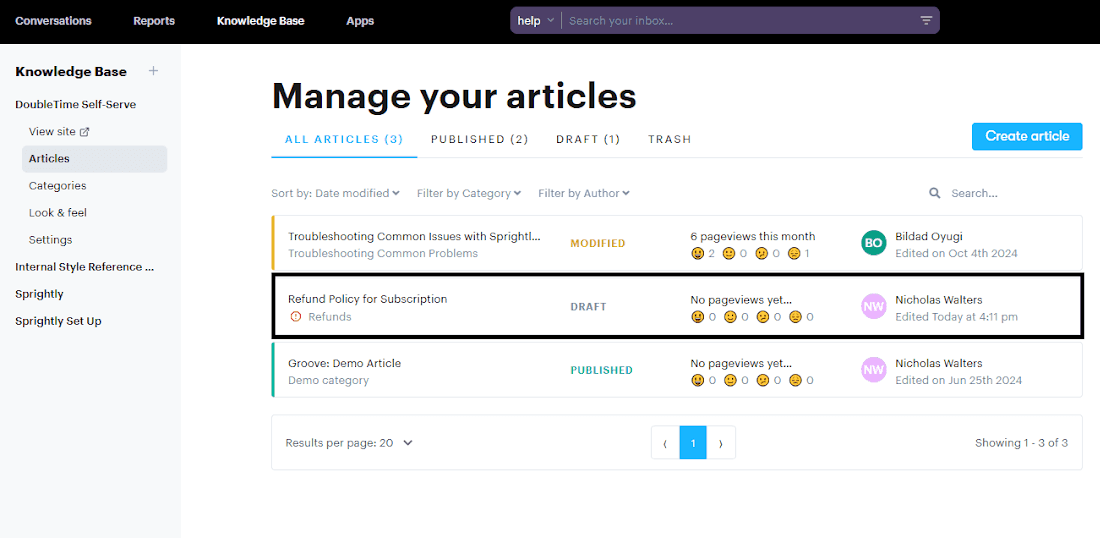This screenshot has height=538, width=1100.
Task: Open Sort by Date modified dropdown
Action: [x=335, y=193]
